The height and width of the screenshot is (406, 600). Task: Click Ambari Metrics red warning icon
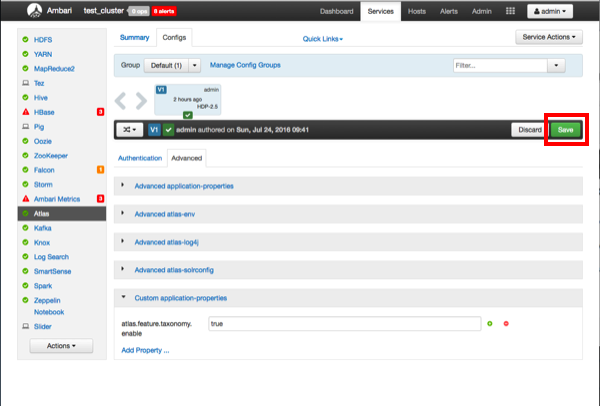pyautogui.click(x=26, y=199)
